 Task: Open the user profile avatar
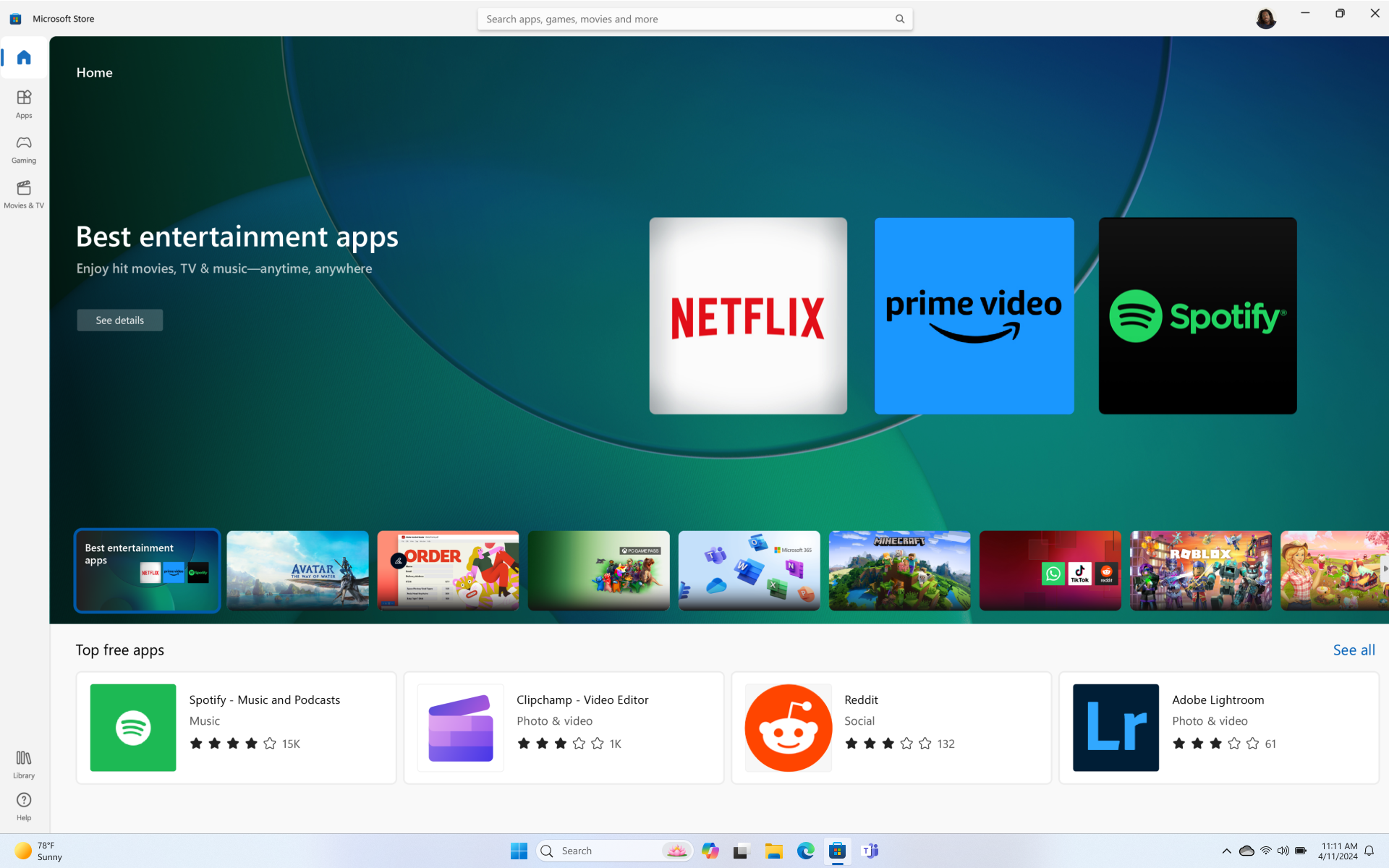pyautogui.click(x=1266, y=18)
